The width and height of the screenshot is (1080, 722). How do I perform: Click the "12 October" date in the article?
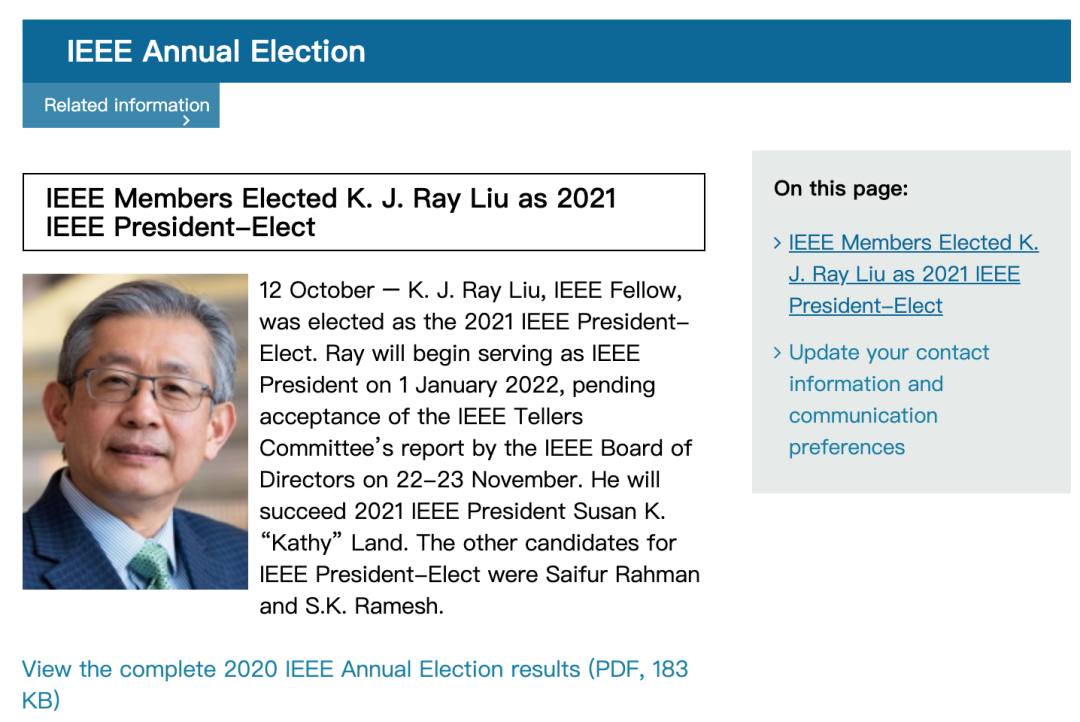(x=316, y=291)
